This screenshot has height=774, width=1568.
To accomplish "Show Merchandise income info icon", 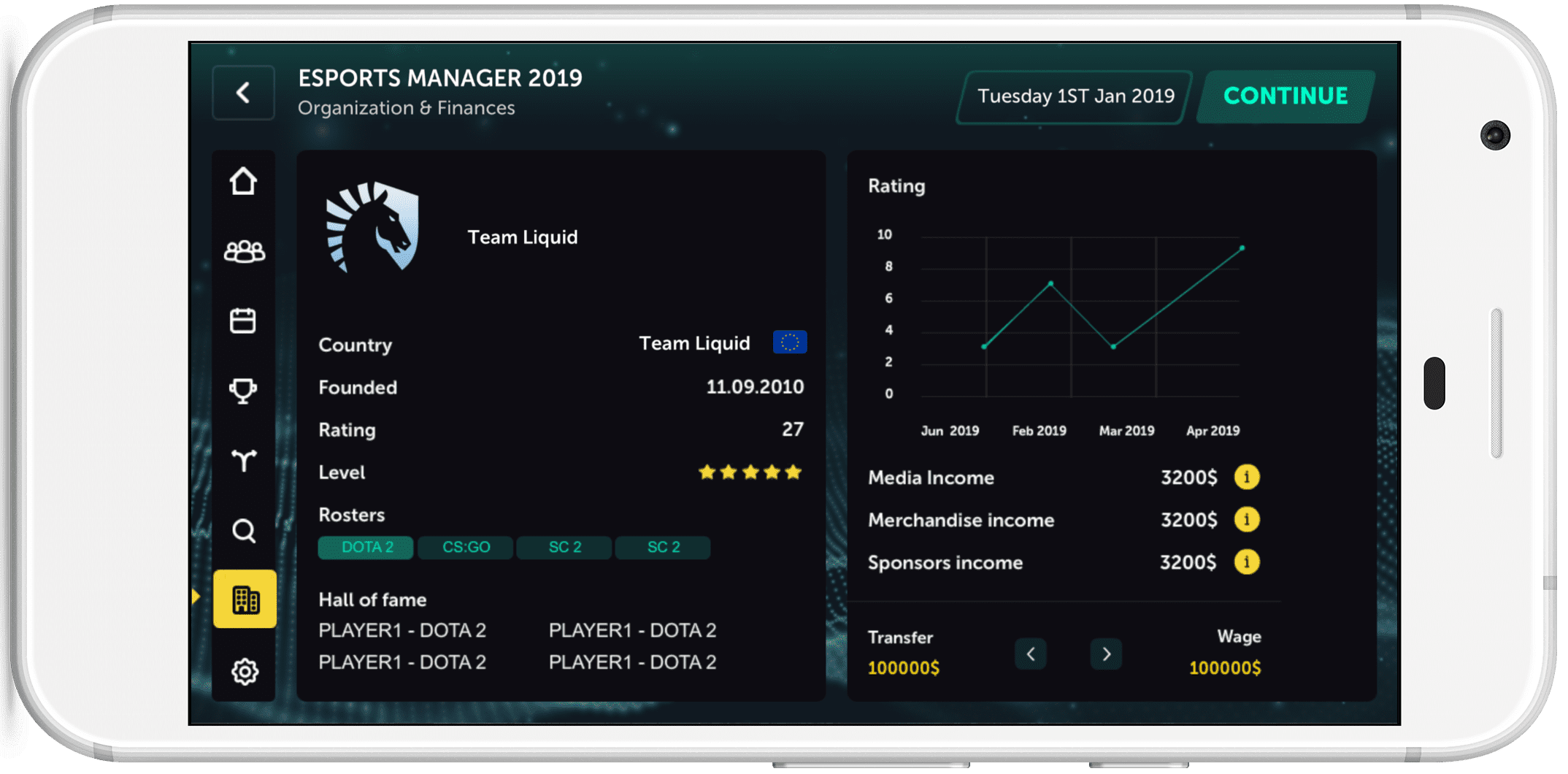I will [x=1246, y=519].
